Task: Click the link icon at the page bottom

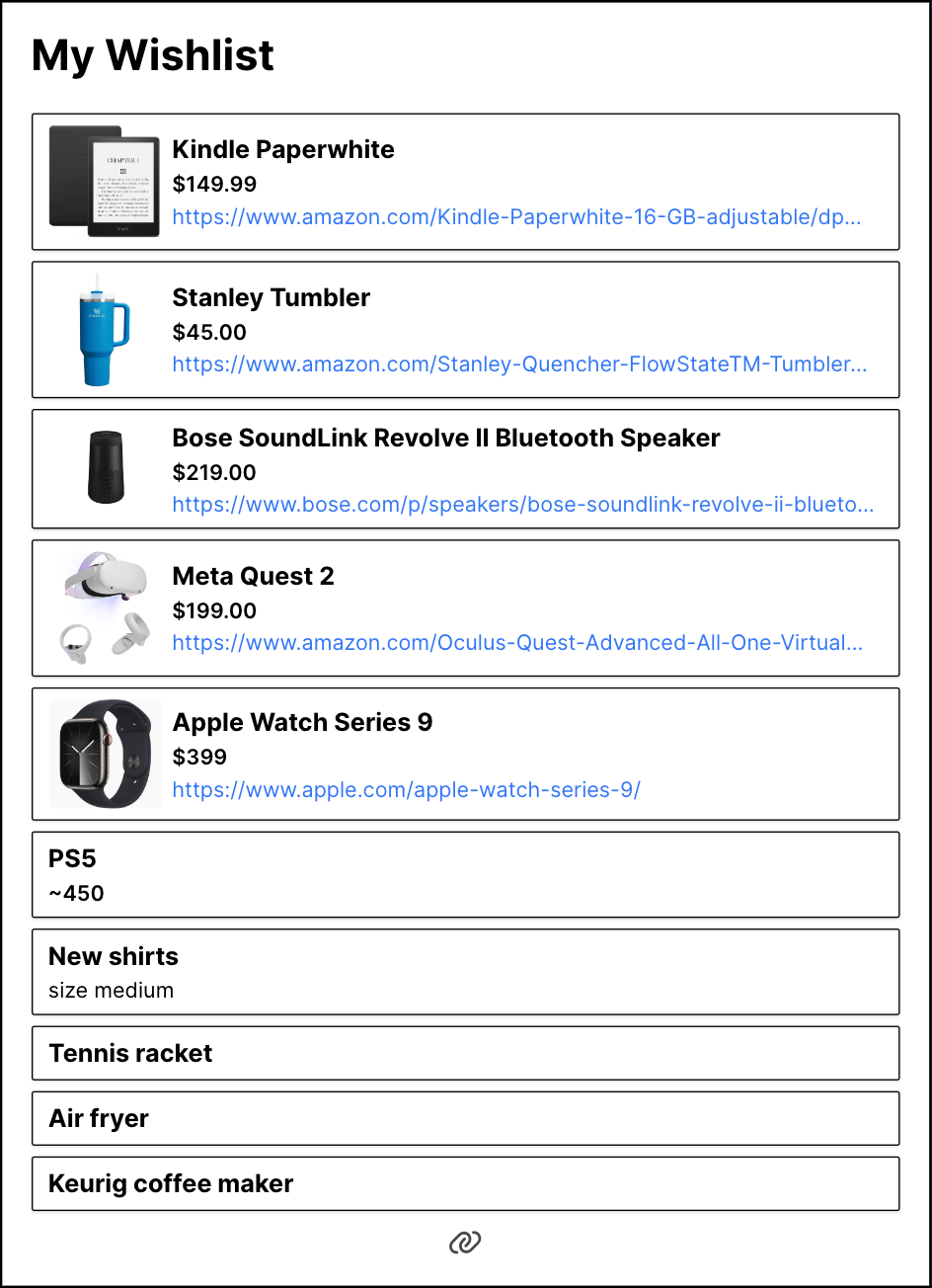Action: coord(465,1243)
